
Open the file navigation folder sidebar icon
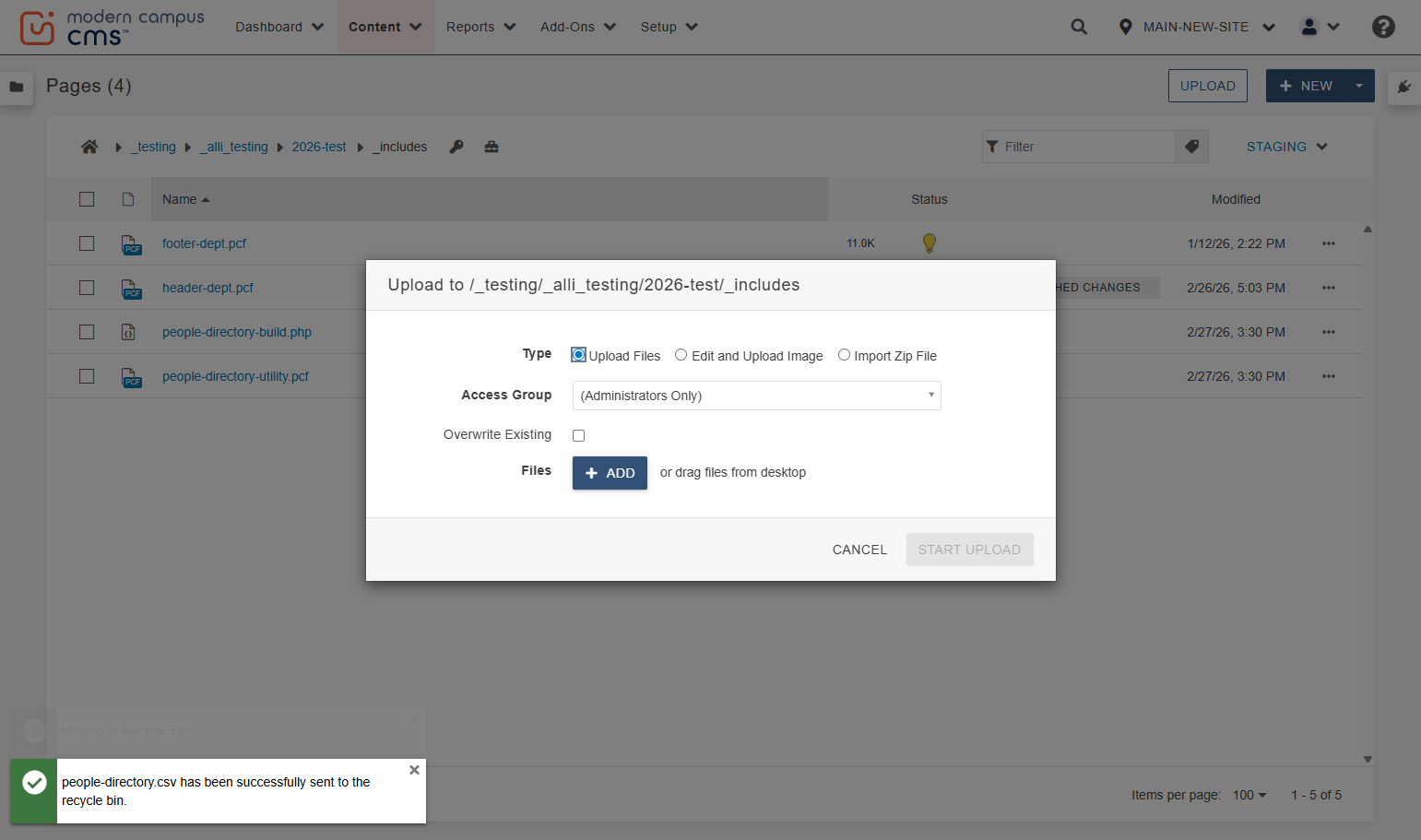pyautogui.click(x=17, y=87)
